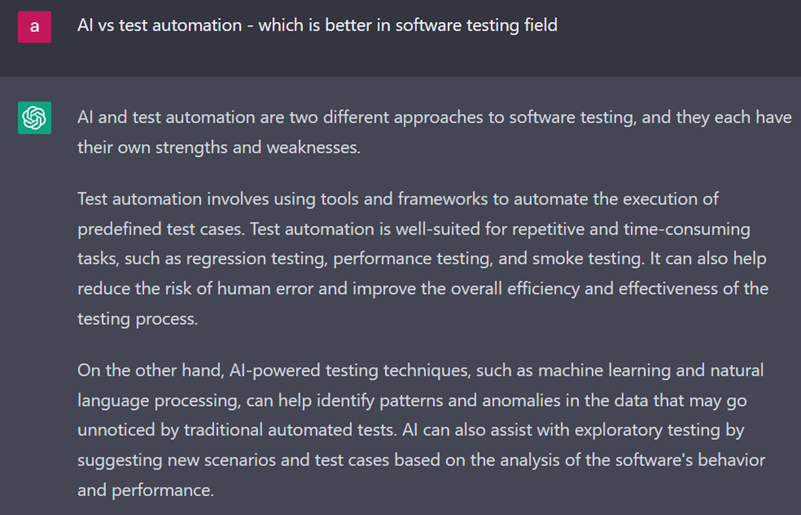
Task: Click the green ChatGPT logo icon
Action: 34,118
